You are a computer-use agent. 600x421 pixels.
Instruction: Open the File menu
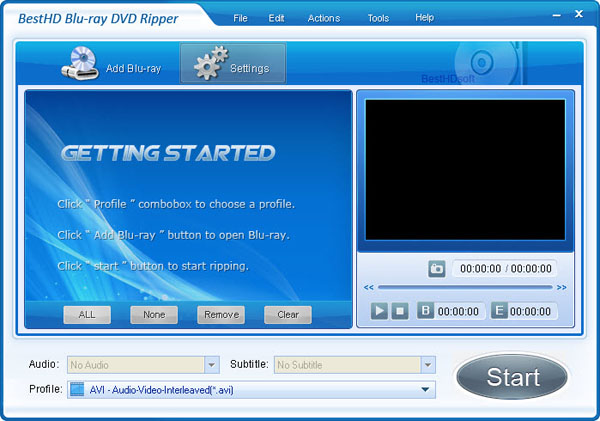[240, 18]
